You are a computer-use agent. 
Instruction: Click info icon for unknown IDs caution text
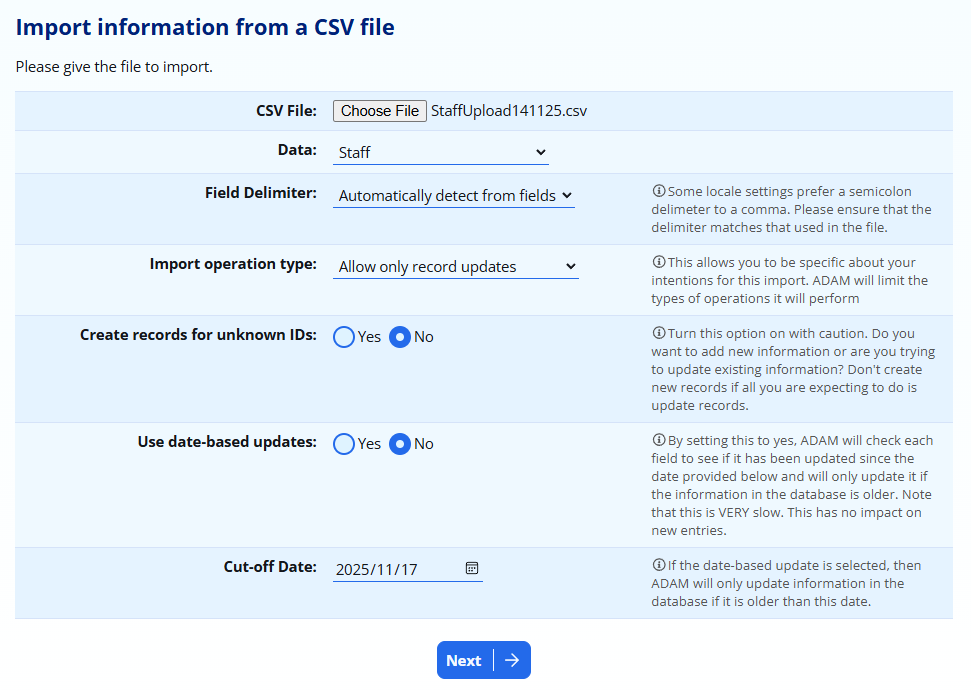658,333
